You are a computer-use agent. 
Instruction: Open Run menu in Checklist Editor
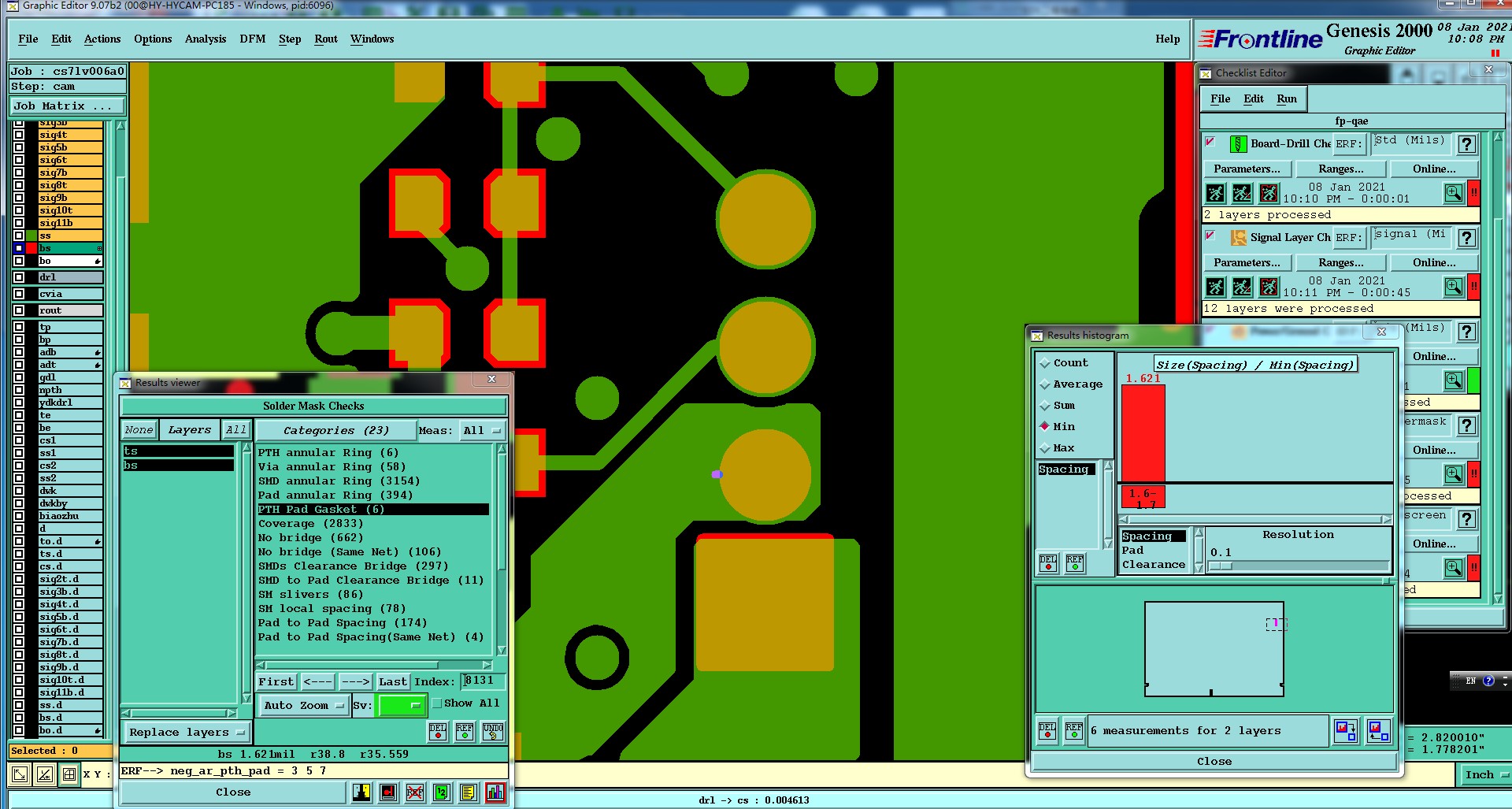[x=1287, y=99]
